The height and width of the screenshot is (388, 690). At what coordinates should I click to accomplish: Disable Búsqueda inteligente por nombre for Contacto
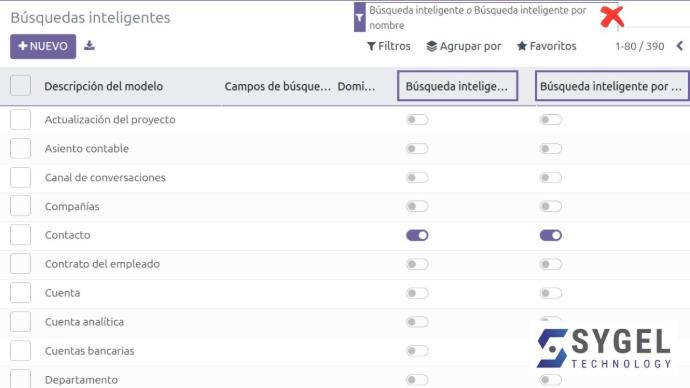551,235
